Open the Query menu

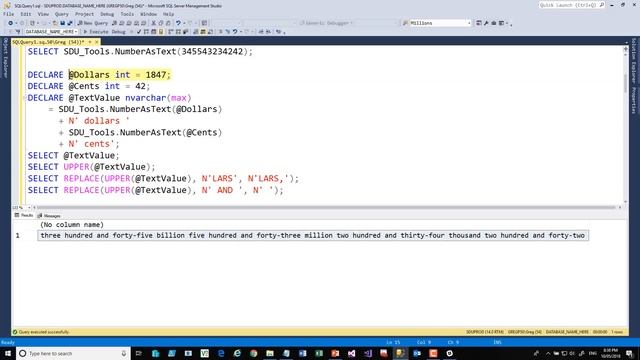click(x=62, y=14)
